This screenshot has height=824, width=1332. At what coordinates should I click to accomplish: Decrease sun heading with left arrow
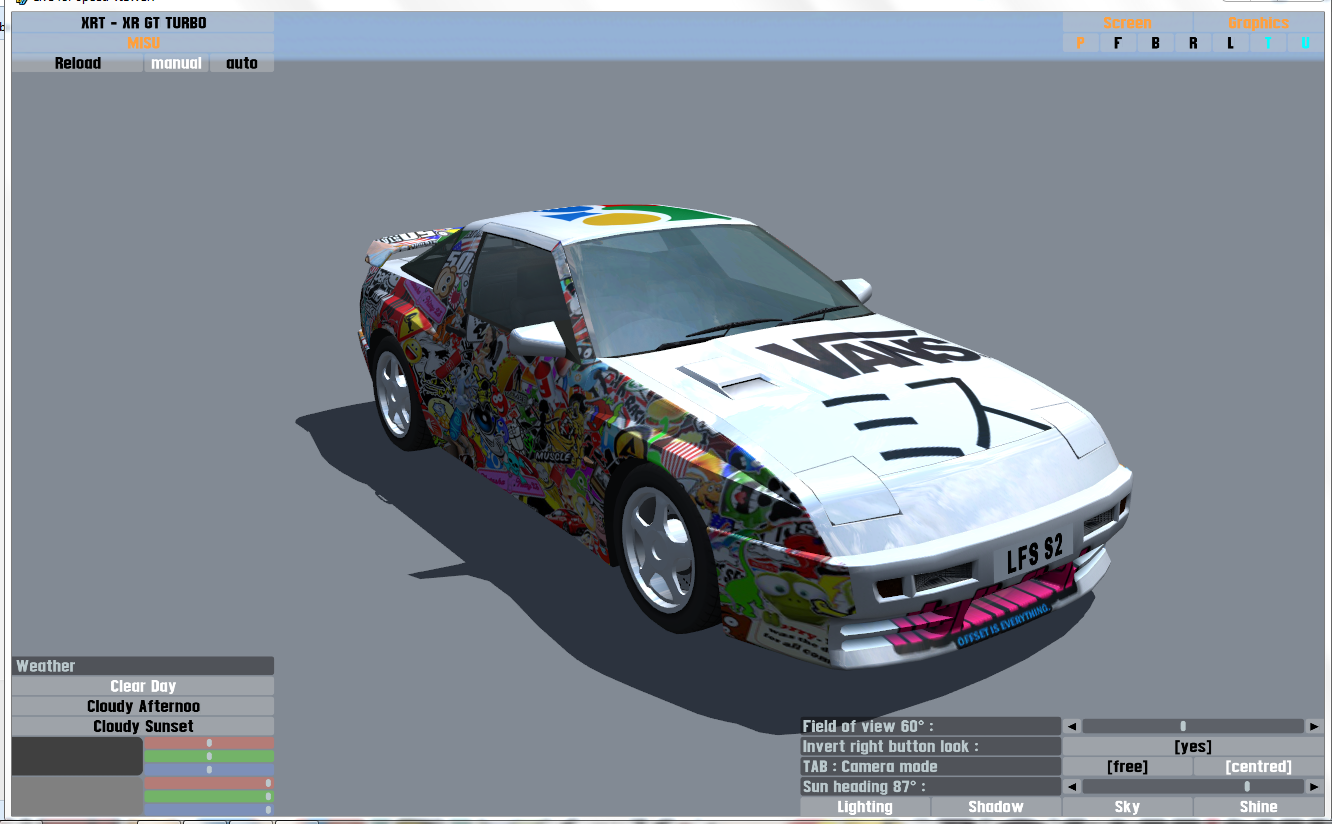coord(1071,786)
